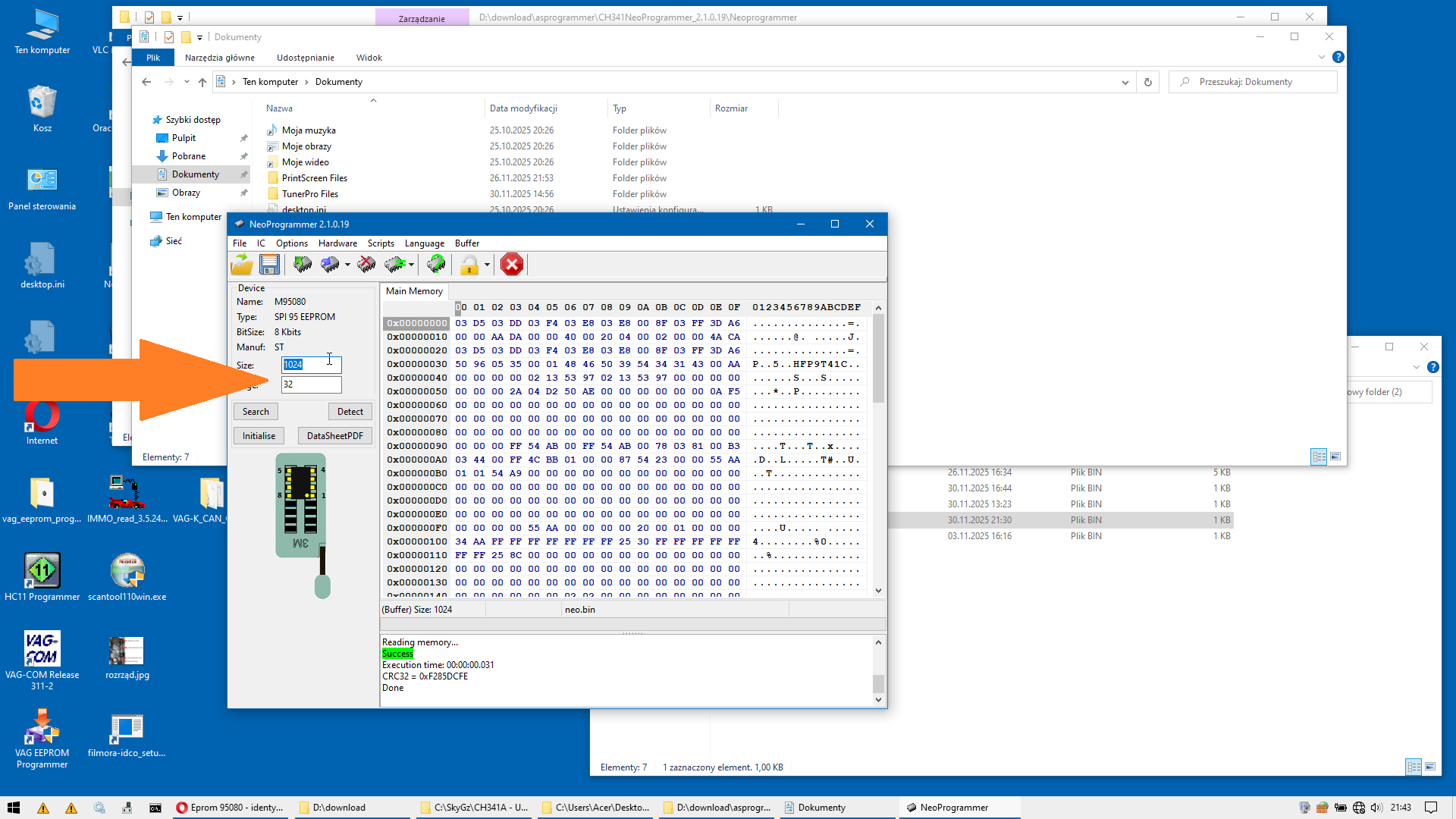Open the Eprom 95080 Opera taskbar item

pos(231,808)
